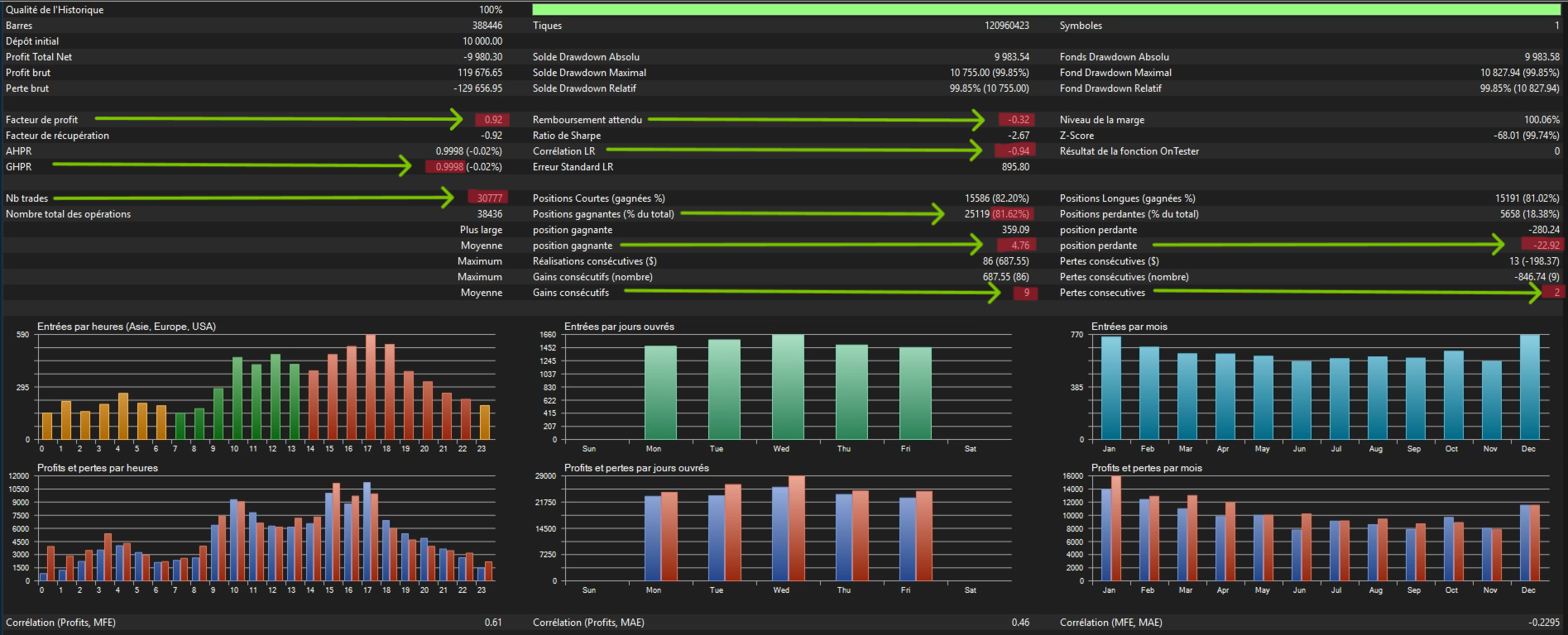Click the green history quality progress bar

(1046, 9)
